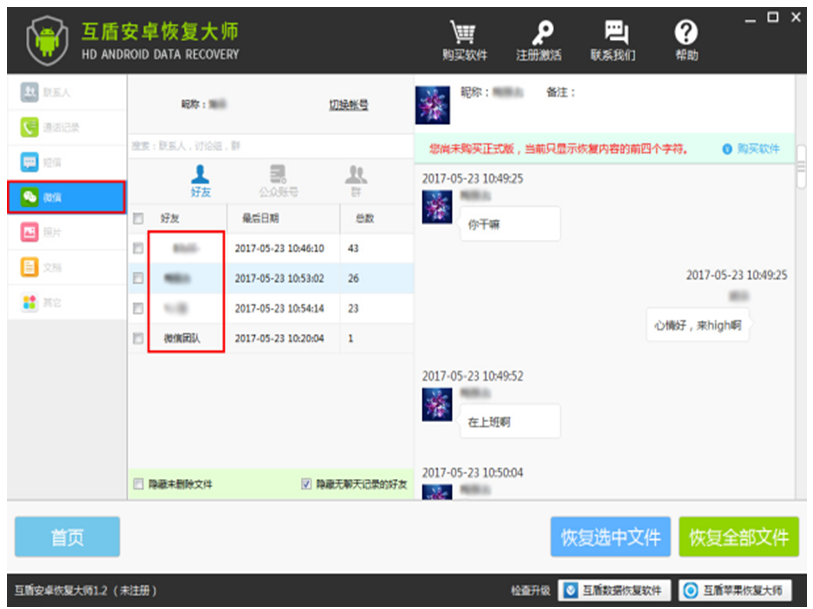813x609 pixels.
Task: Open 文档 documents in sidebar
Action: 66,267
